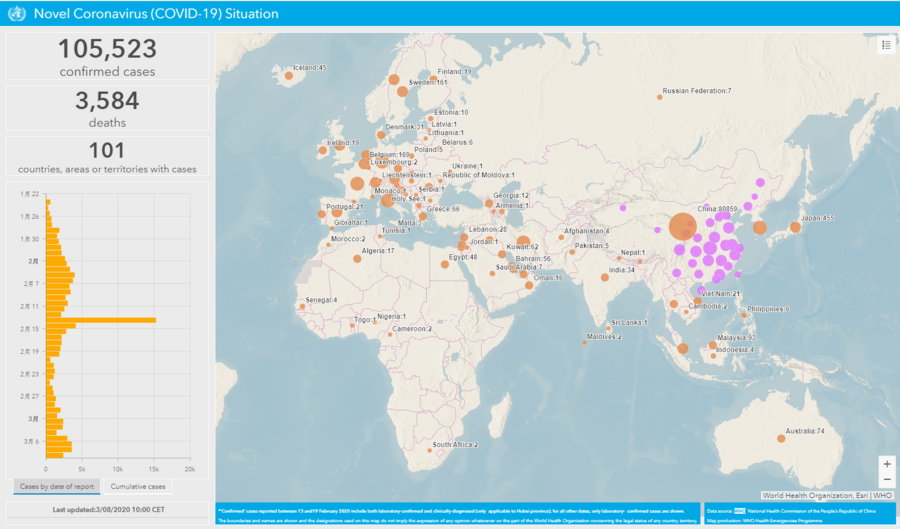Click the 3,584 deaths indicator panel
Screen dimensions: 900x529
coord(107,108)
